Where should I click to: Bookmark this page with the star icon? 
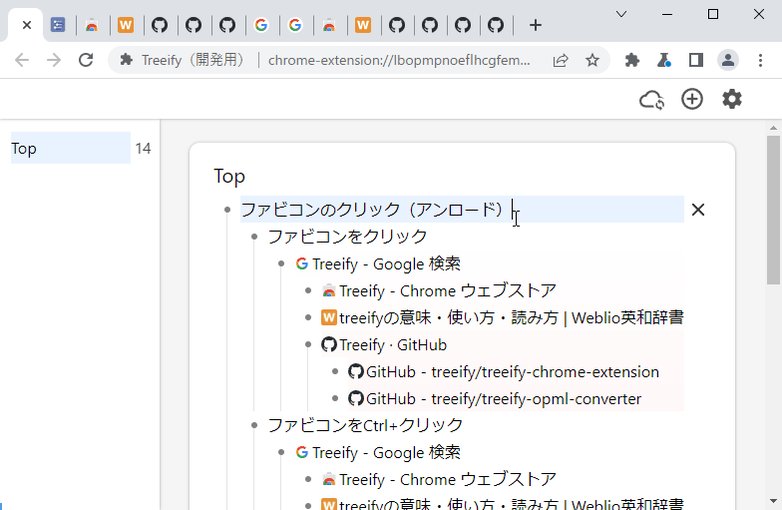(x=592, y=60)
